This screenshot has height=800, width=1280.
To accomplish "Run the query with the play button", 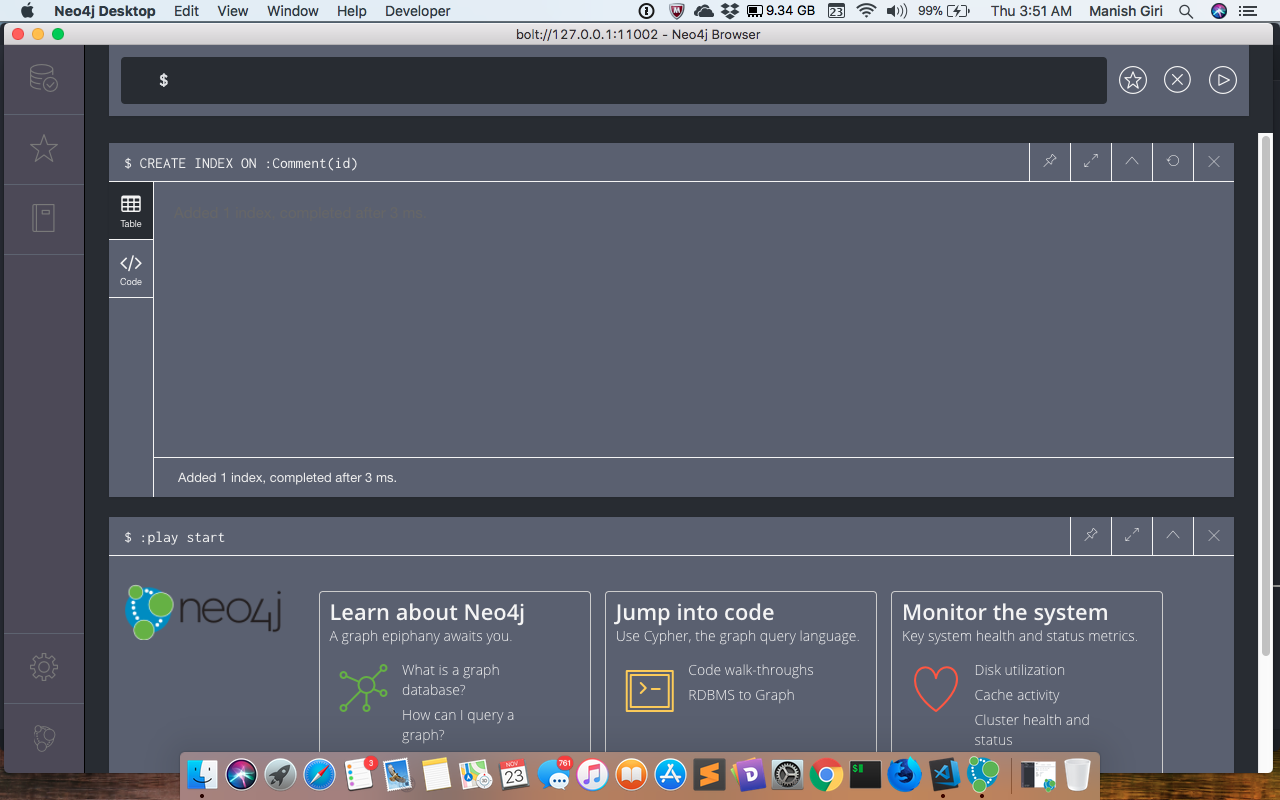I will pyautogui.click(x=1222, y=79).
